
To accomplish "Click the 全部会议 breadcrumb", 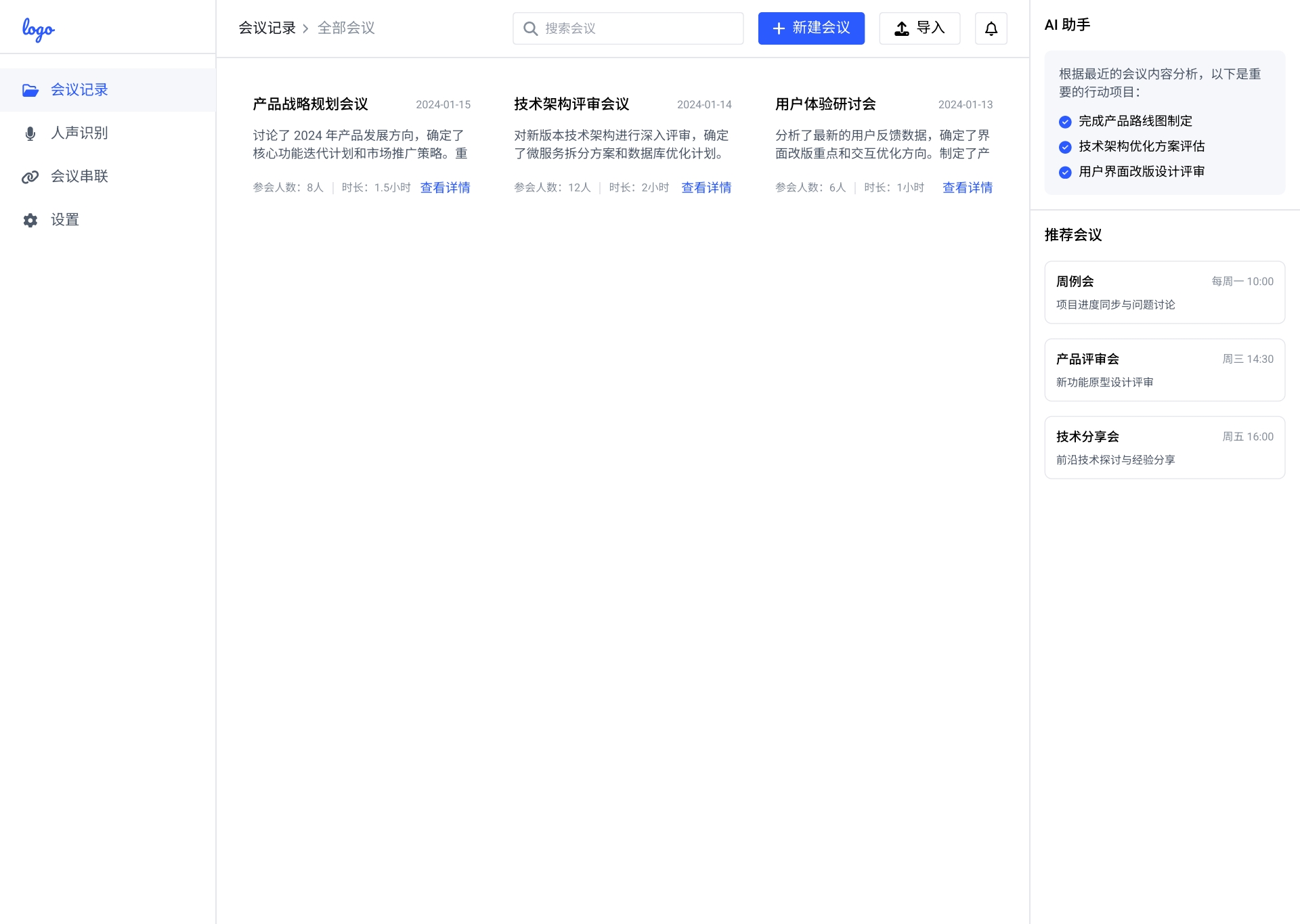I will tap(346, 28).
